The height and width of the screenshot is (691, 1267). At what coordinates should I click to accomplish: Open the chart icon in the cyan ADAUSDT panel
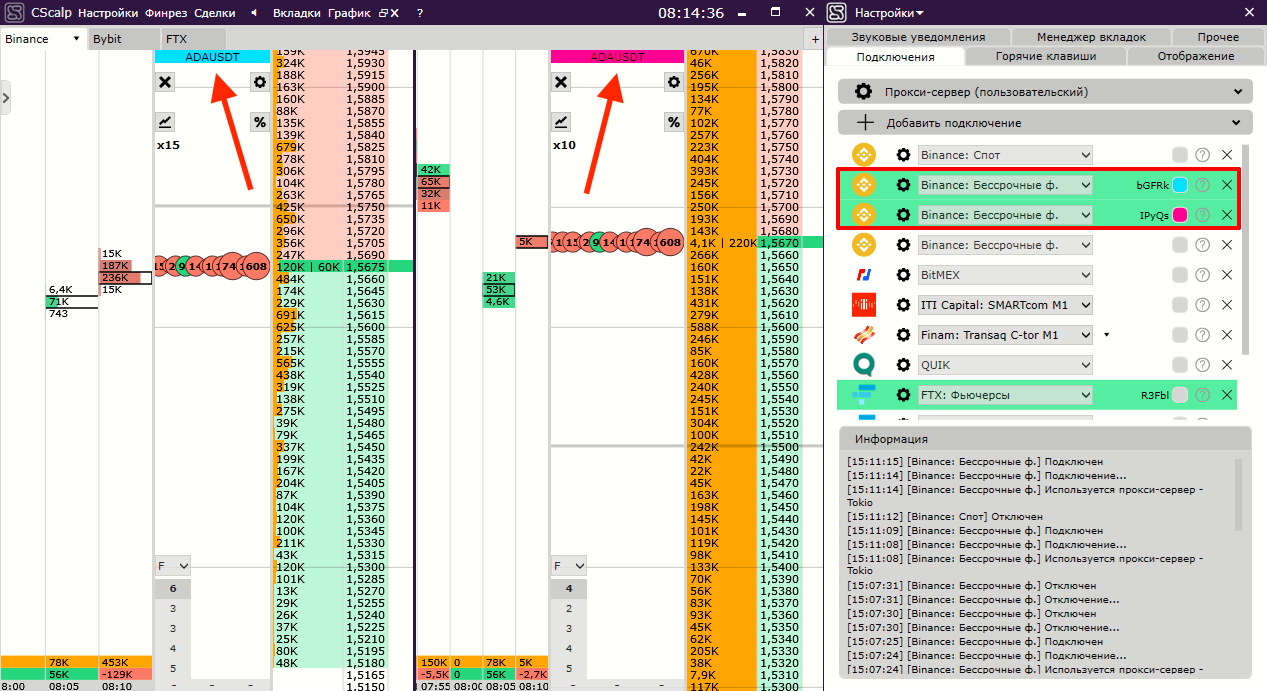tap(165, 122)
